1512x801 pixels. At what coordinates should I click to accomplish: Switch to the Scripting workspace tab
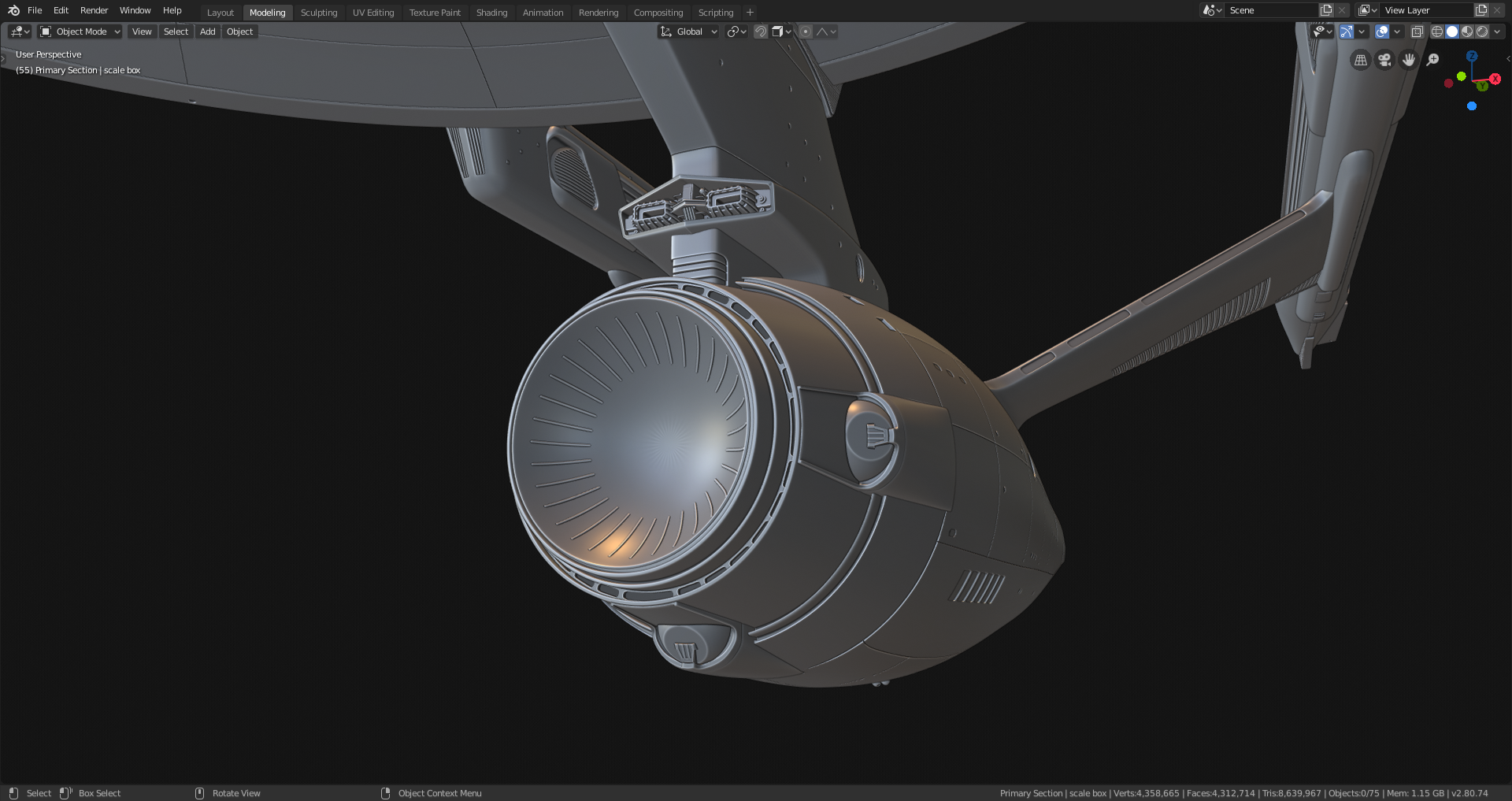click(x=716, y=13)
